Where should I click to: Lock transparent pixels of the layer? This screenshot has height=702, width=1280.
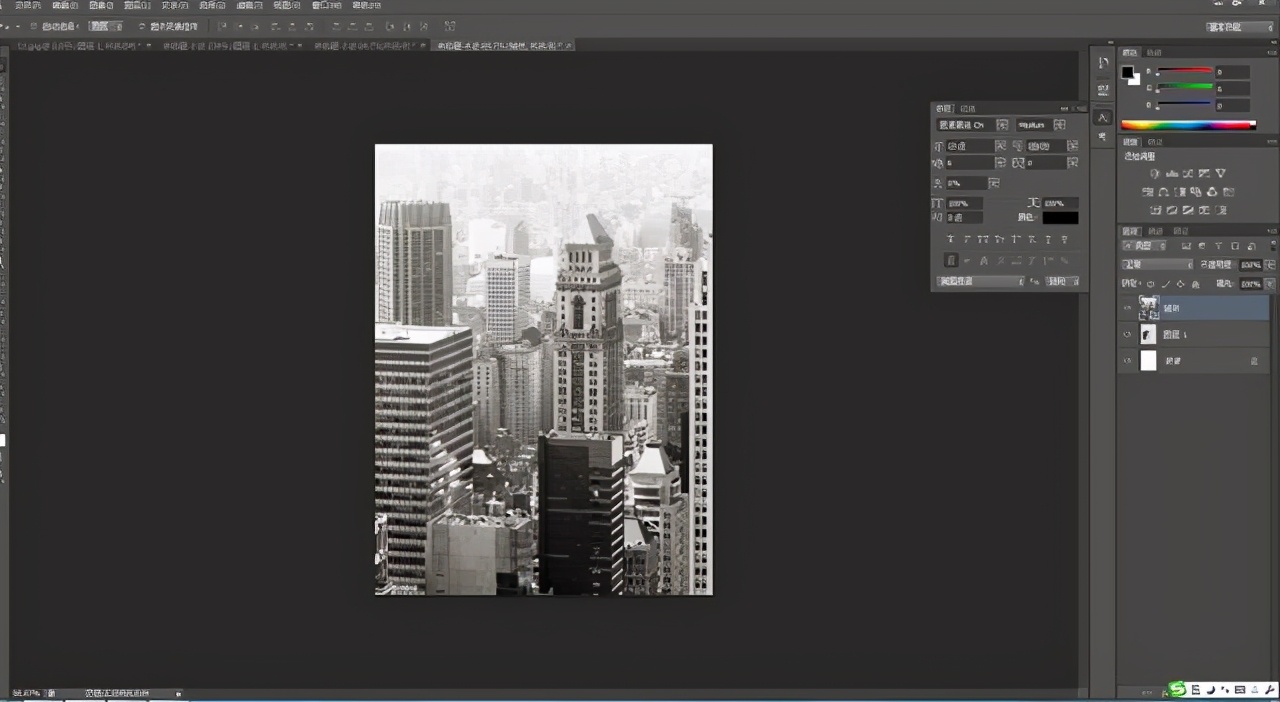coord(1150,284)
